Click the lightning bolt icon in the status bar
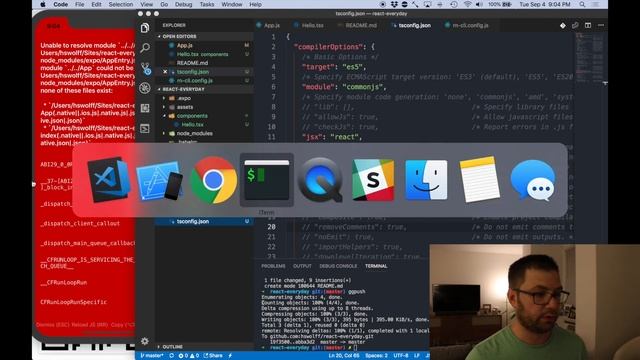 pyautogui.click(x=230, y=356)
